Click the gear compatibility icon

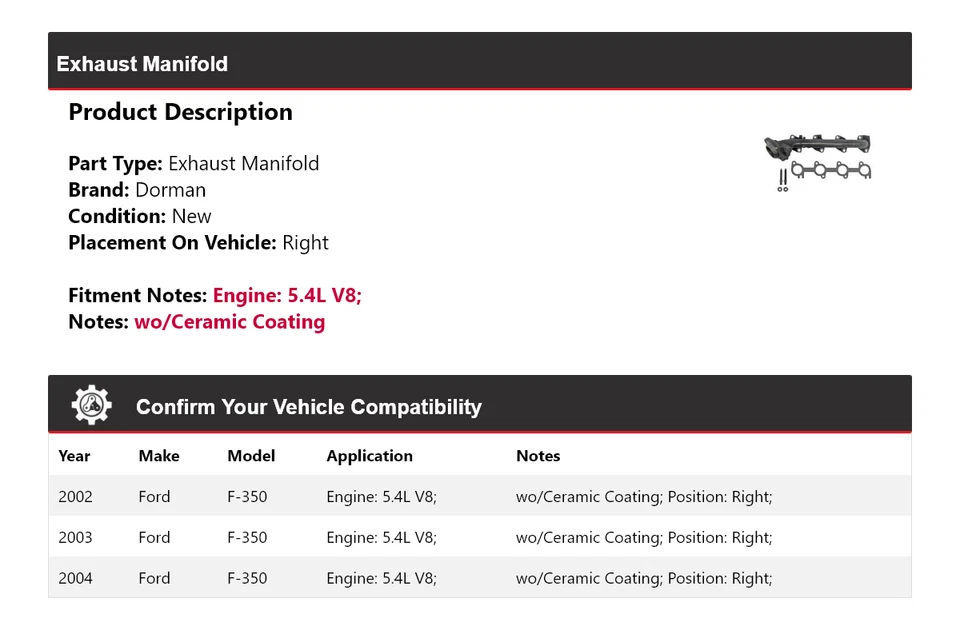[x=91, y=406]
